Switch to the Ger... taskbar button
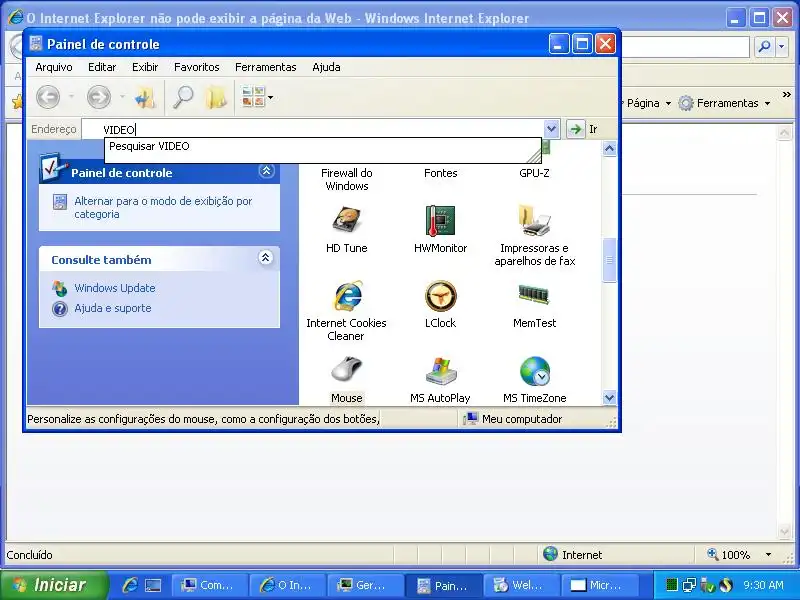This screenshot has width=800, height=600. point(365,585)
